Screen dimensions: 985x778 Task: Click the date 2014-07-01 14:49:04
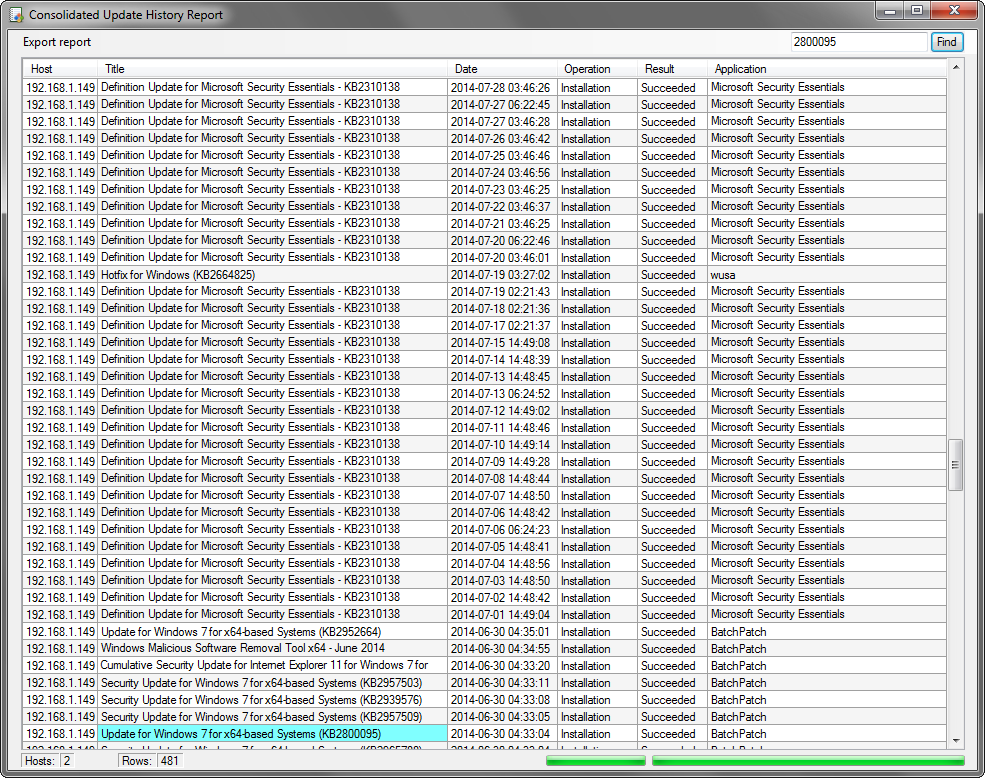point(501,615)
